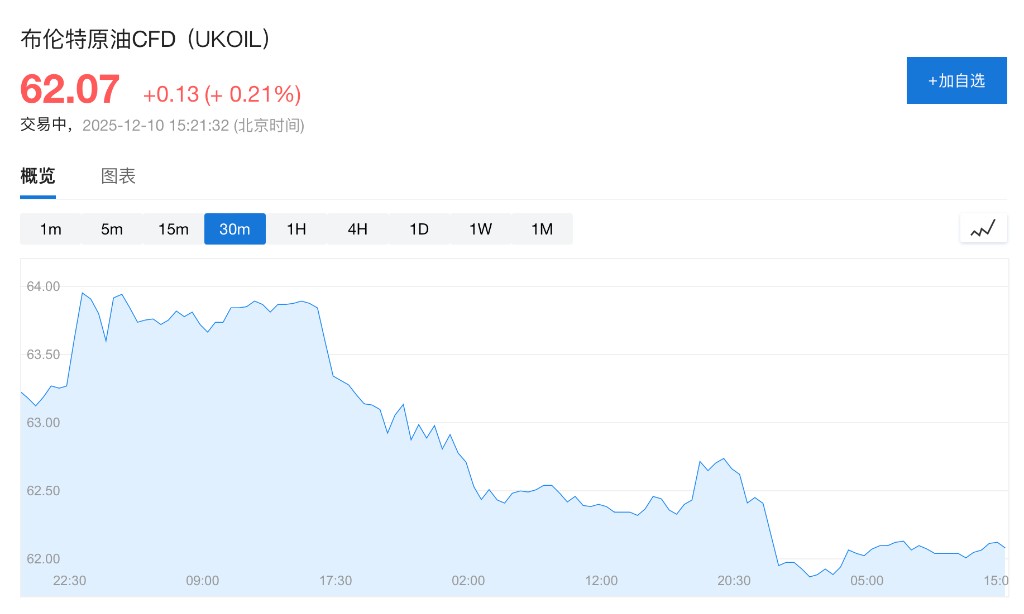The width and height of the screenshot is (1024, 614).
Task: Click the 62.07 current price
Action: [70, 90]
